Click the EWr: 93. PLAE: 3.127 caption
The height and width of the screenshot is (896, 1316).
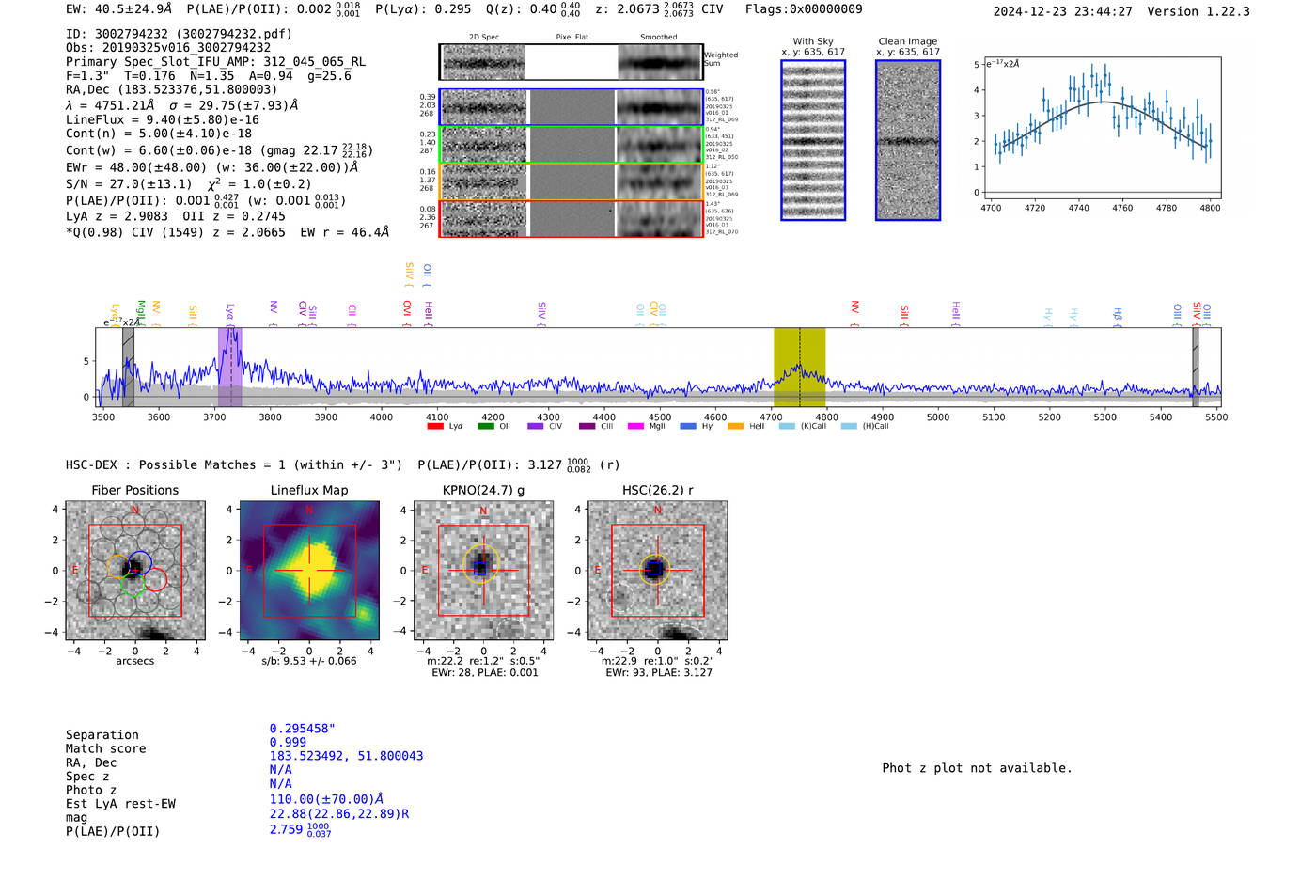[659, 673]
